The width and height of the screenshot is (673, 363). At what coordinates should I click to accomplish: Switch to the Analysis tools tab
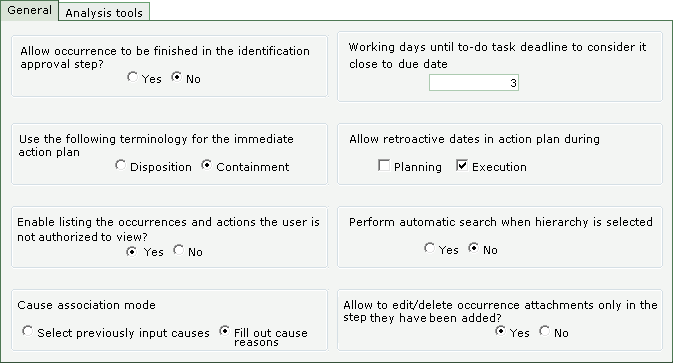pos(104,12)
